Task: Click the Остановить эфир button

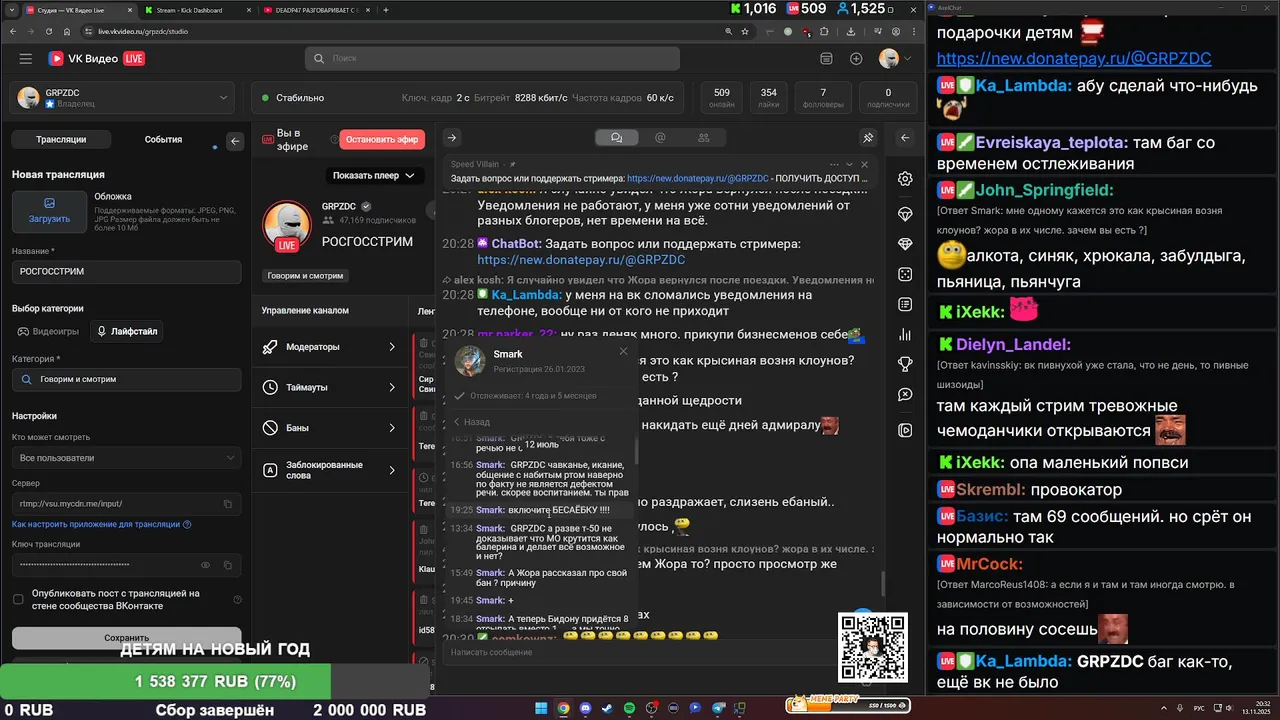Action: pyautogui.click(x=382, y=139)
